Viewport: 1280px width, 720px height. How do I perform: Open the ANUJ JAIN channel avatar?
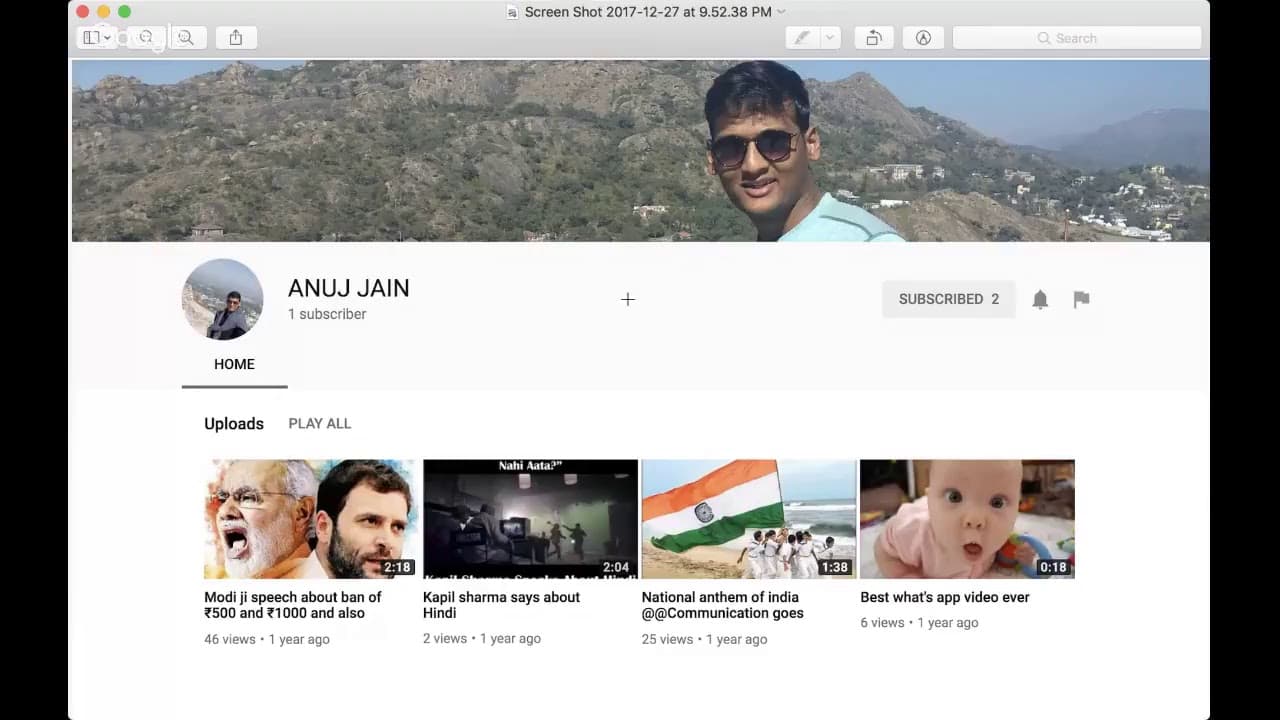tap(222, 299)
